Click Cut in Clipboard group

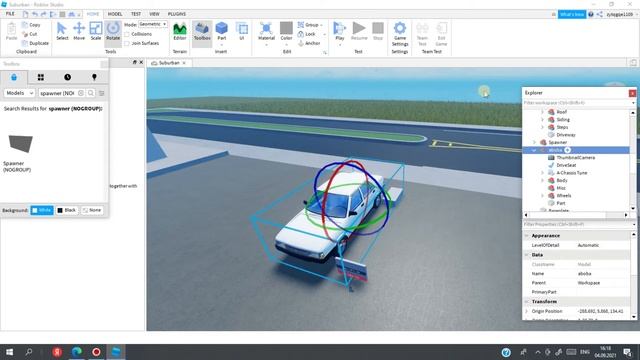click(30, 34)
